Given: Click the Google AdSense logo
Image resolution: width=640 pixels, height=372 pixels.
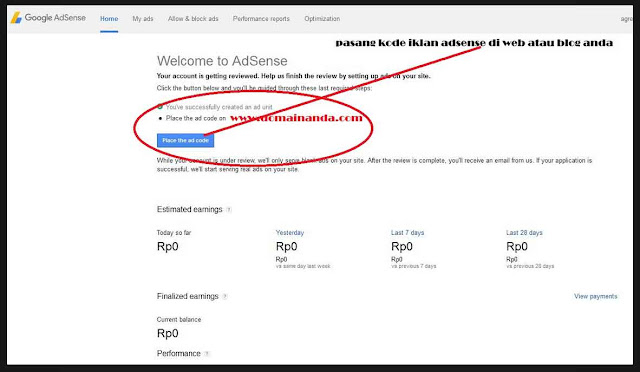Looking at the screenshot, I should pyautogui.click(x=48, y=18).
